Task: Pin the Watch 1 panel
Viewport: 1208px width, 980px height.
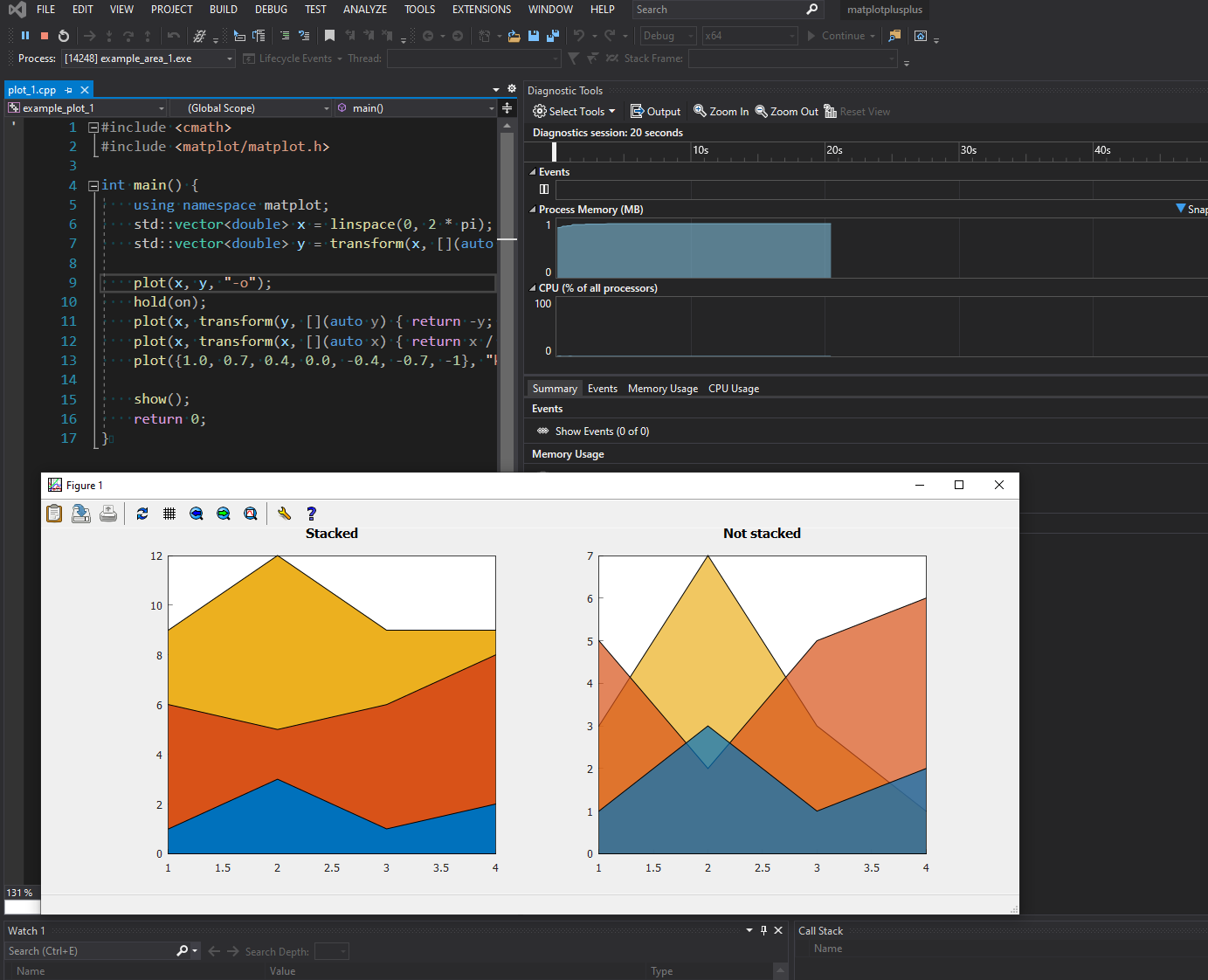Action: [x=763, y=930]
